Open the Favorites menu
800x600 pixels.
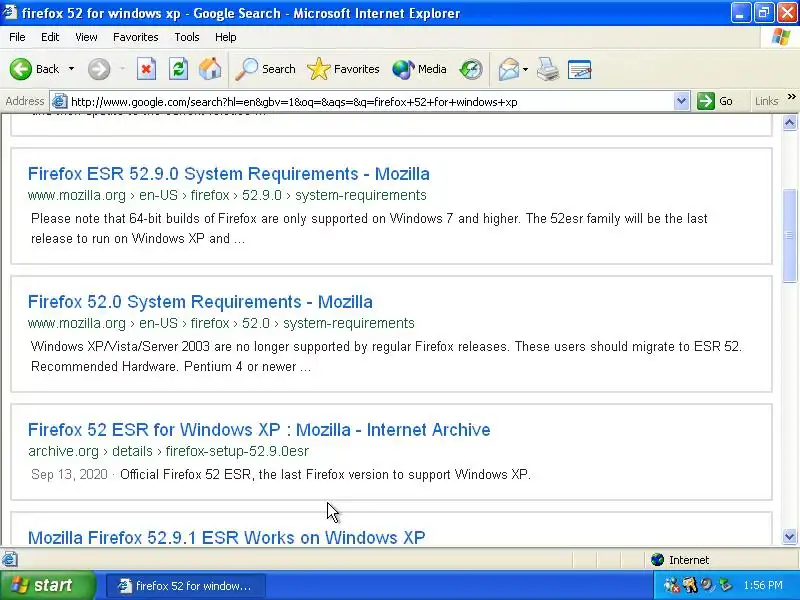136,37
